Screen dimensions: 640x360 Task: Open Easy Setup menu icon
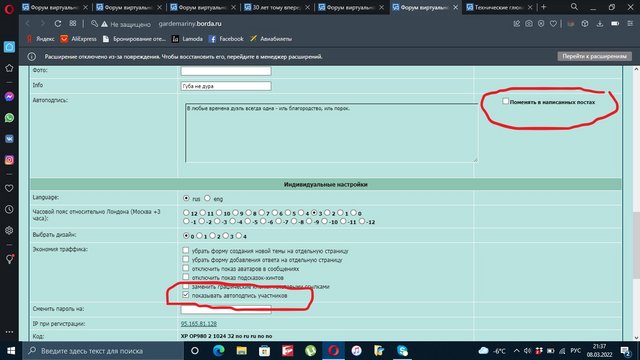click(631, 24)
